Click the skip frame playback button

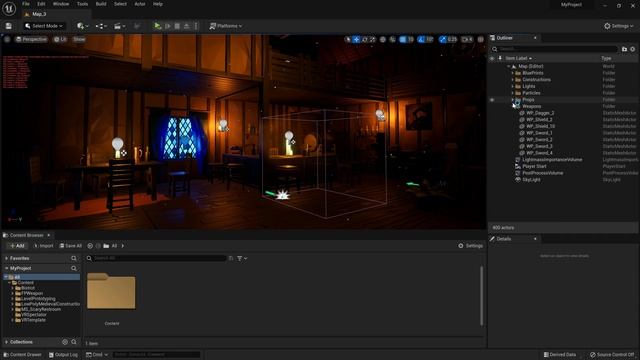click(167, 26)
